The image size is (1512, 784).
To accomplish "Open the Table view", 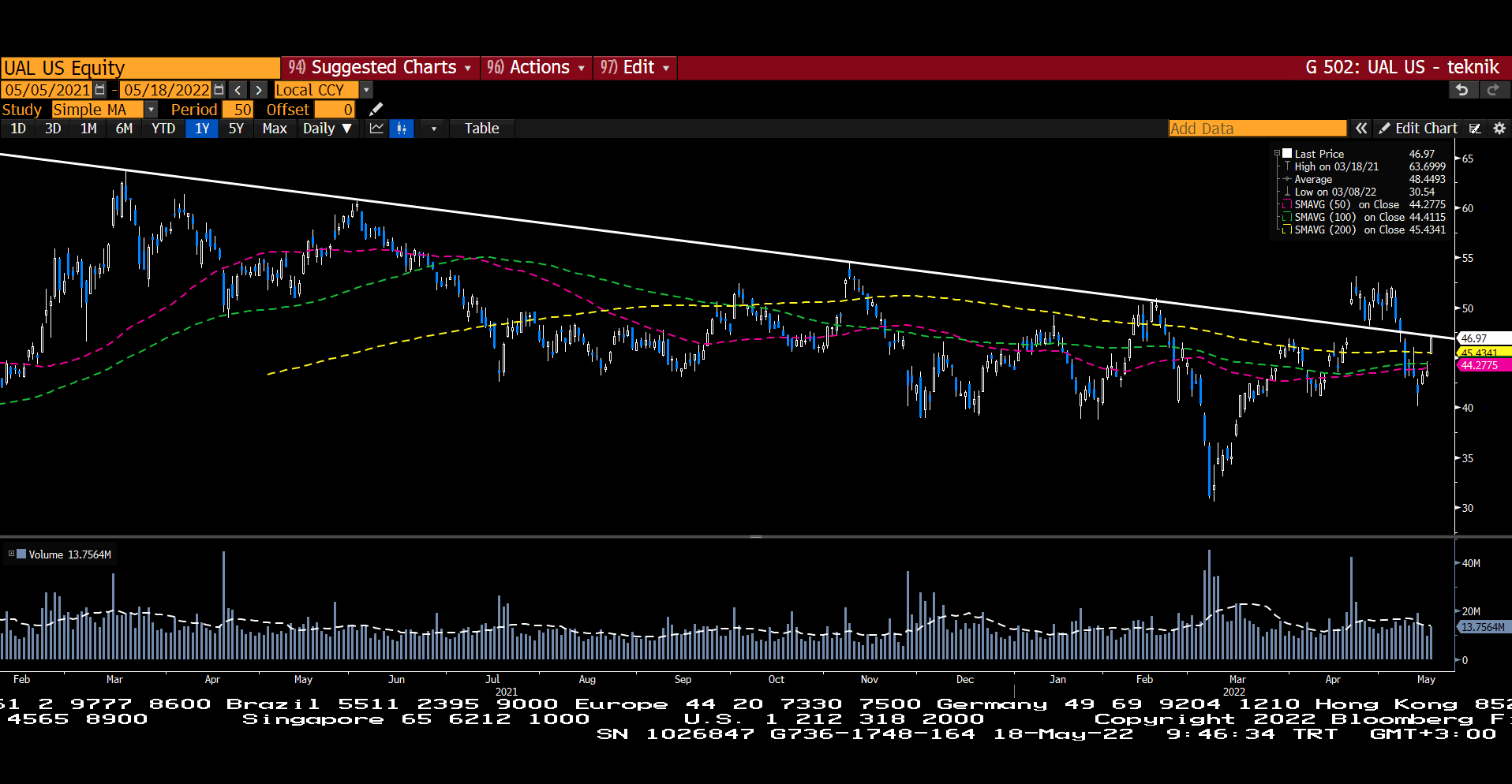I will pos(481,128).
